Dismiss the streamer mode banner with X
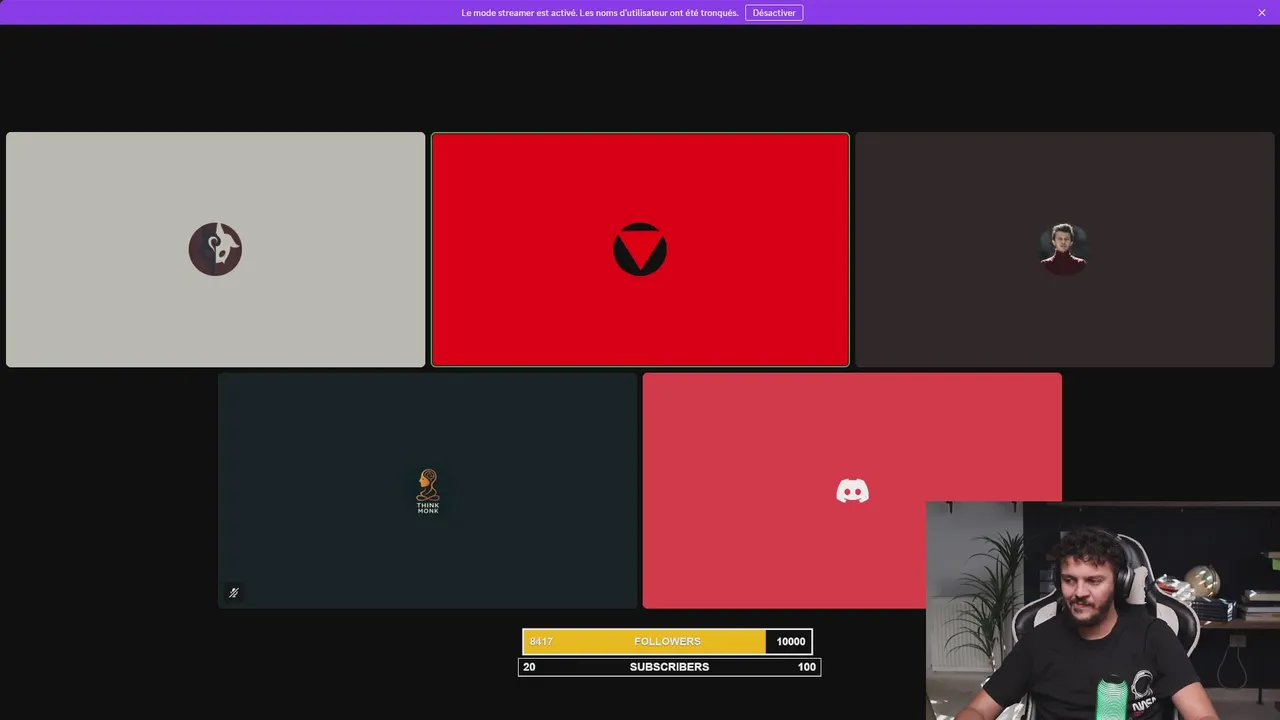The height and width of the screenshot is (720, 1280). (x=1262, y=13)
